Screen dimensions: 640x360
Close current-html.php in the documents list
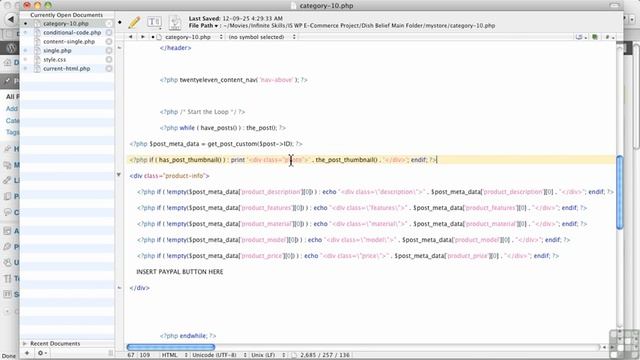(x=109, y=69)
